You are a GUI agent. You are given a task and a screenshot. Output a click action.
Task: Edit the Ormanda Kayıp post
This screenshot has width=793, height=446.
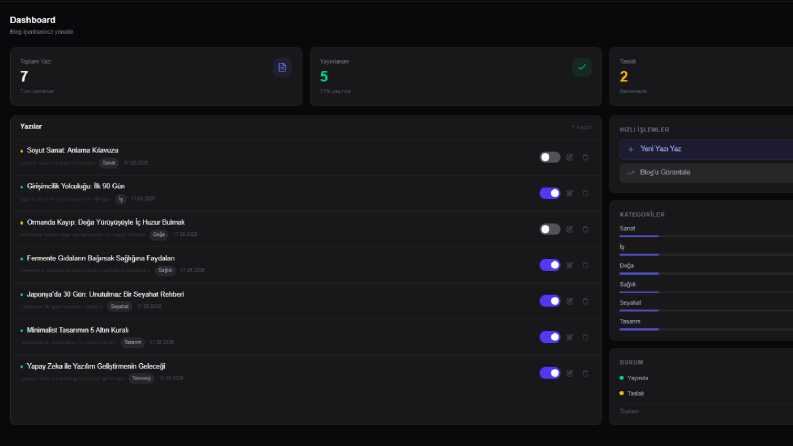click(569, 229)
